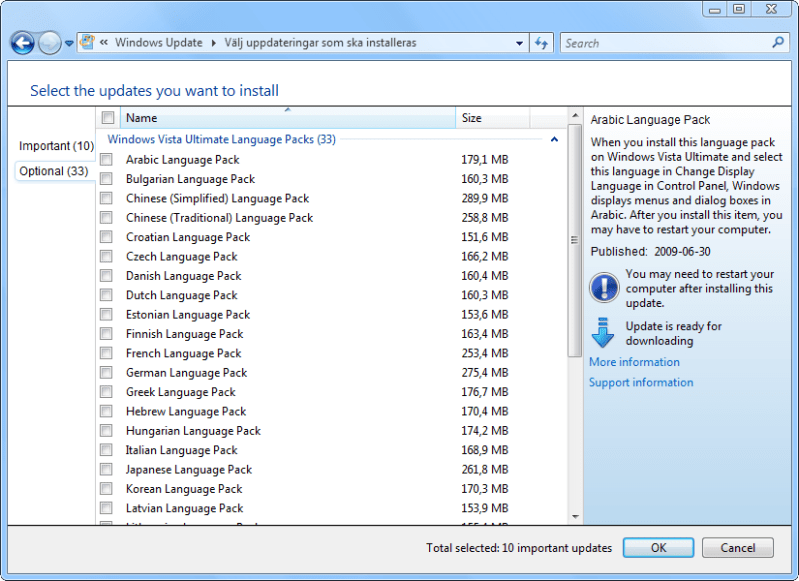
Task: Check the Hebrew Language Pack checkbox
Action: [x=106, y=411]
